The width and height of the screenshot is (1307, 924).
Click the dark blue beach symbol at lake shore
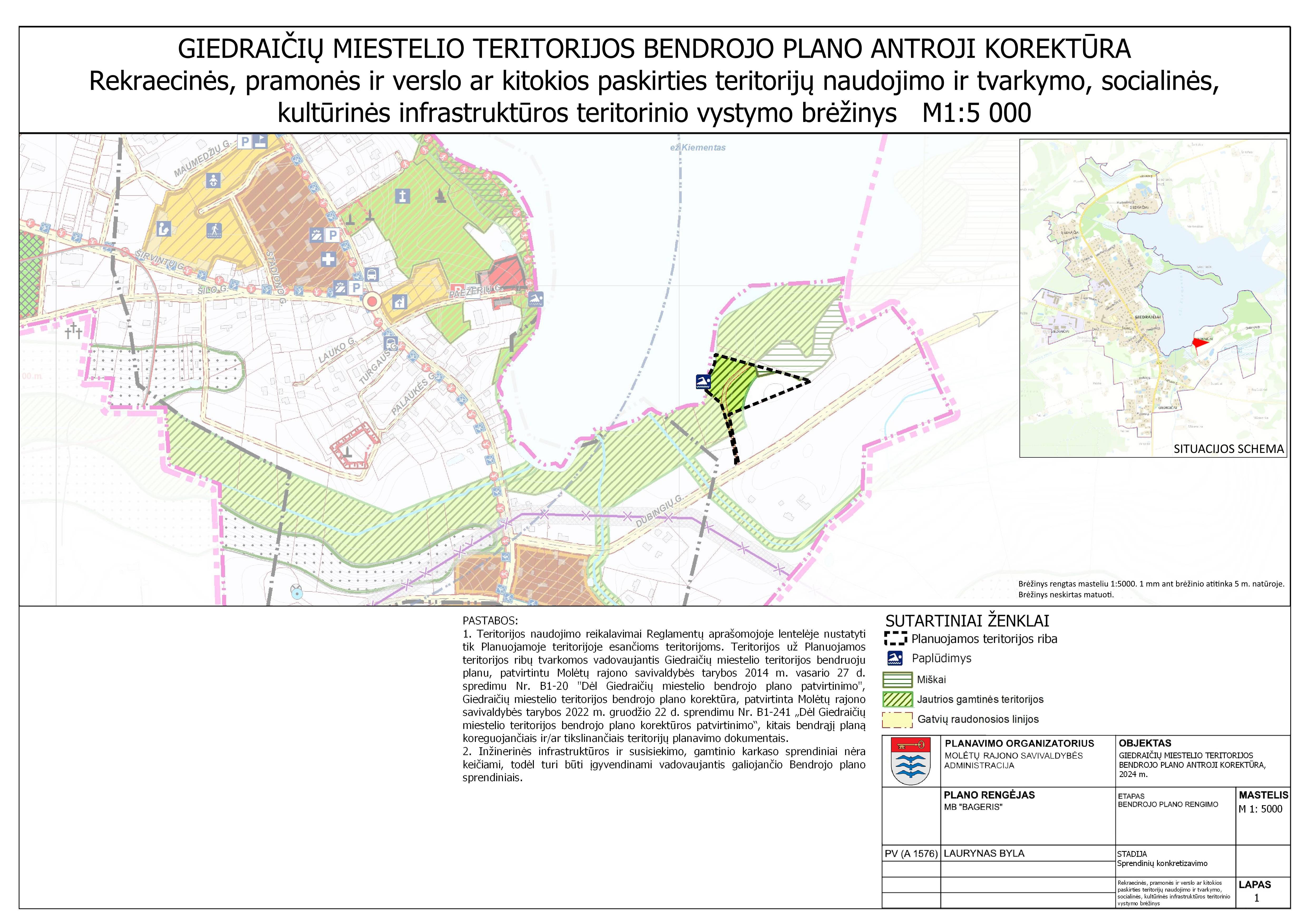(x=704, y=382)
